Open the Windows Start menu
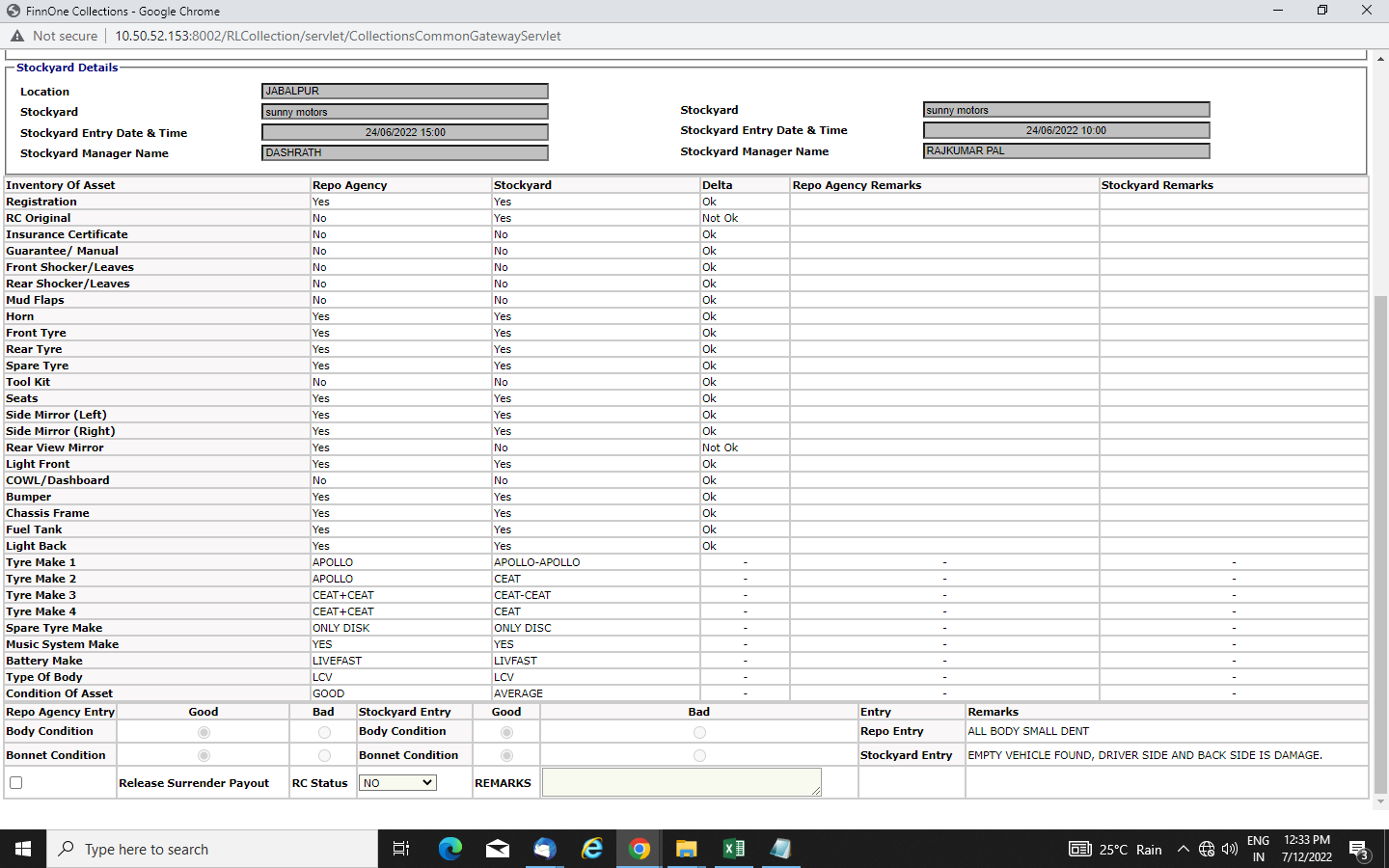 [23, 849]
